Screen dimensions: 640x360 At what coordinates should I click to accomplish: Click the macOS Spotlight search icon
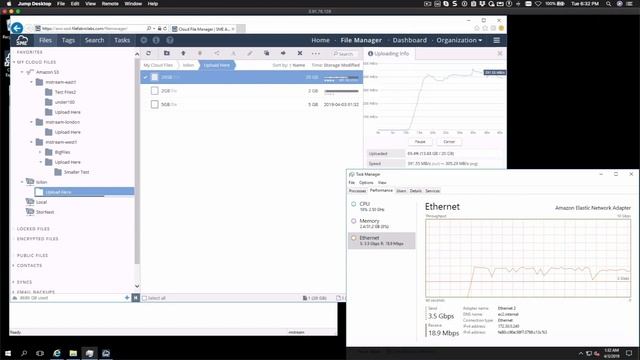pyautogui.click(x=608, y=4)
